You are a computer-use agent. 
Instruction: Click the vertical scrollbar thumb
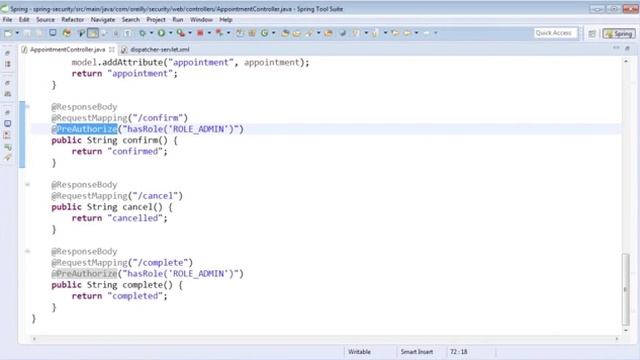coord(626,288)
